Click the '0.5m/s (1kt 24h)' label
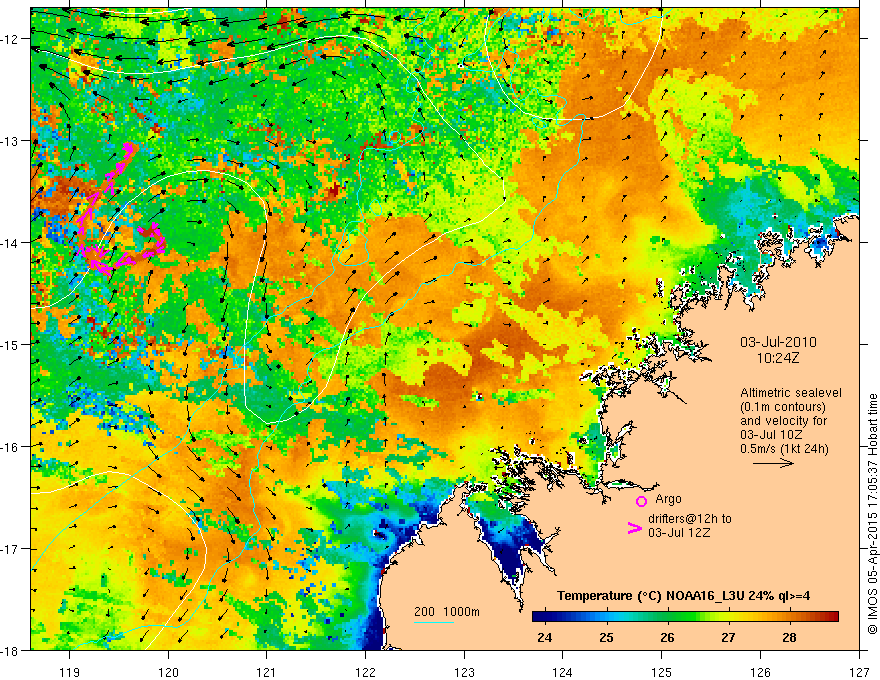This screenshot has width=880, height=680. click(784, 449)
